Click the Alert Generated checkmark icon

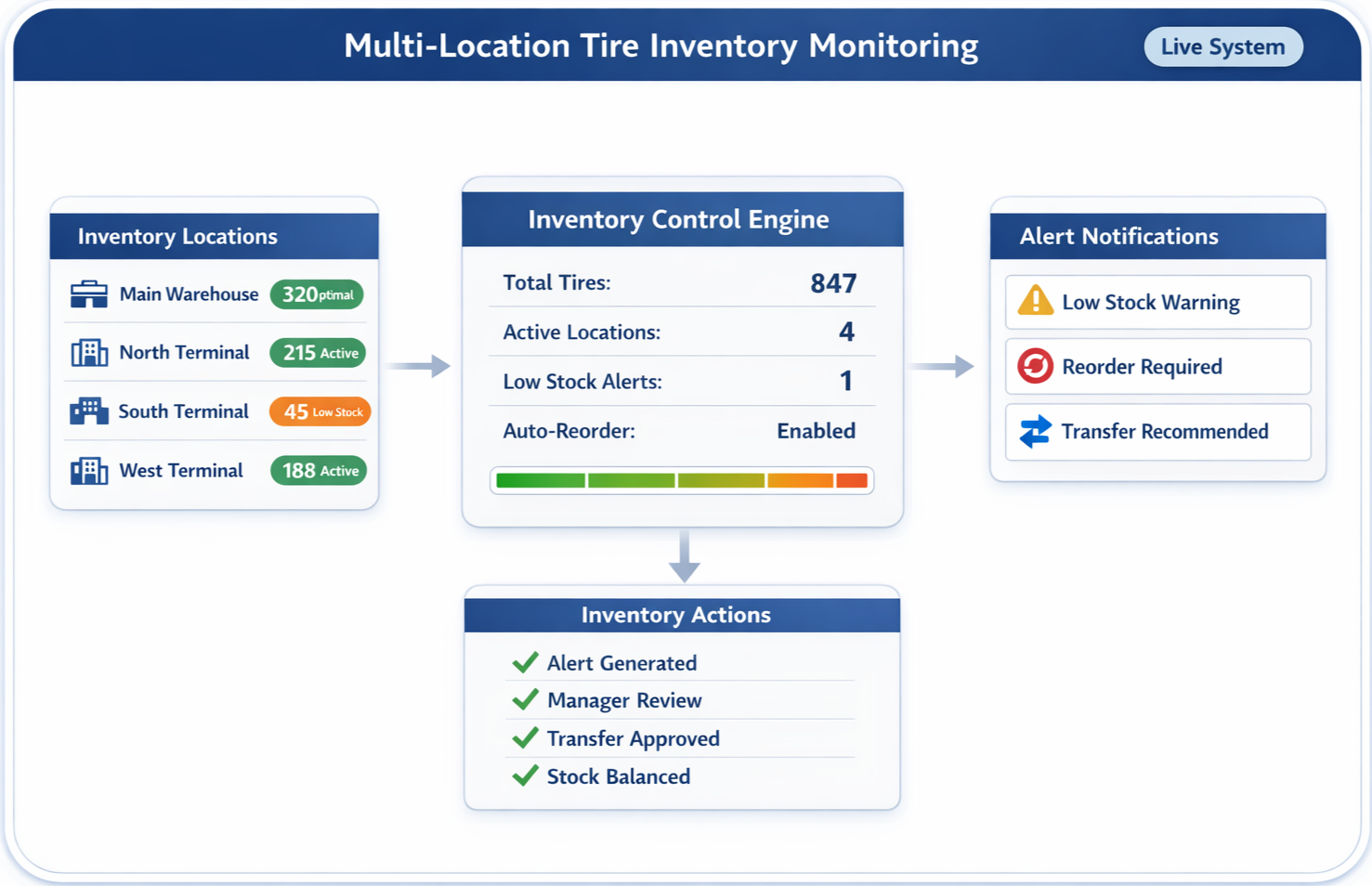click(525, 661)
